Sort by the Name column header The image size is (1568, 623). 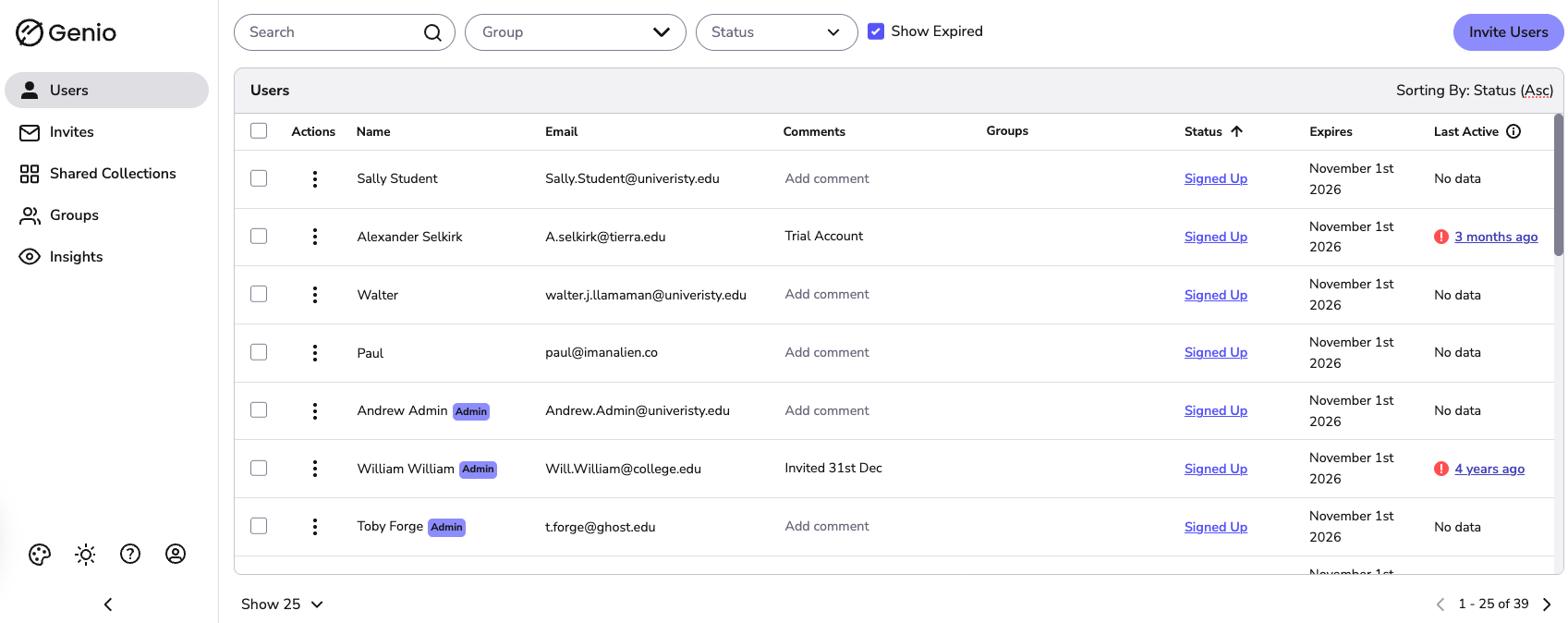tap(373, 132)
